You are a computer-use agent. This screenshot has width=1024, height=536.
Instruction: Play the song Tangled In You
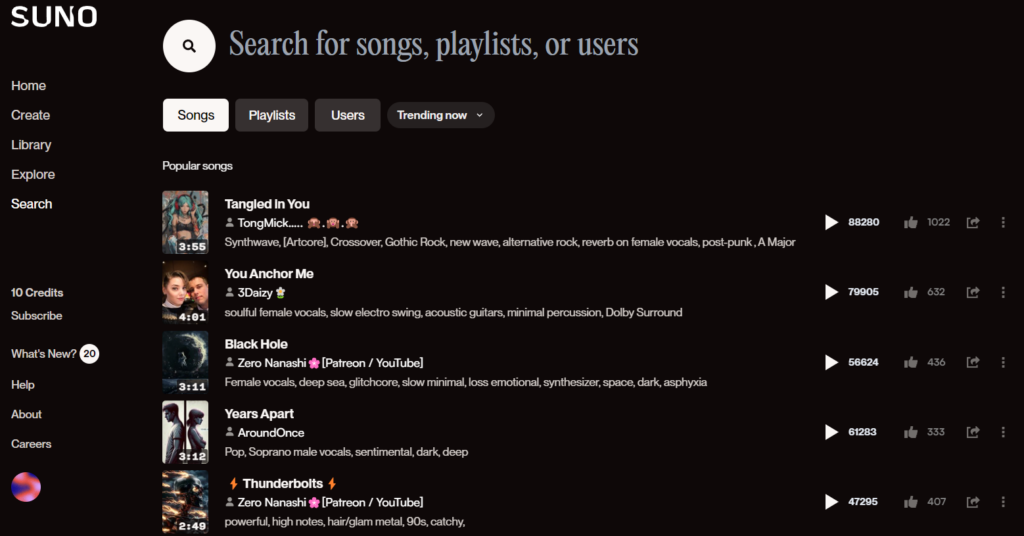coord(831,222)
